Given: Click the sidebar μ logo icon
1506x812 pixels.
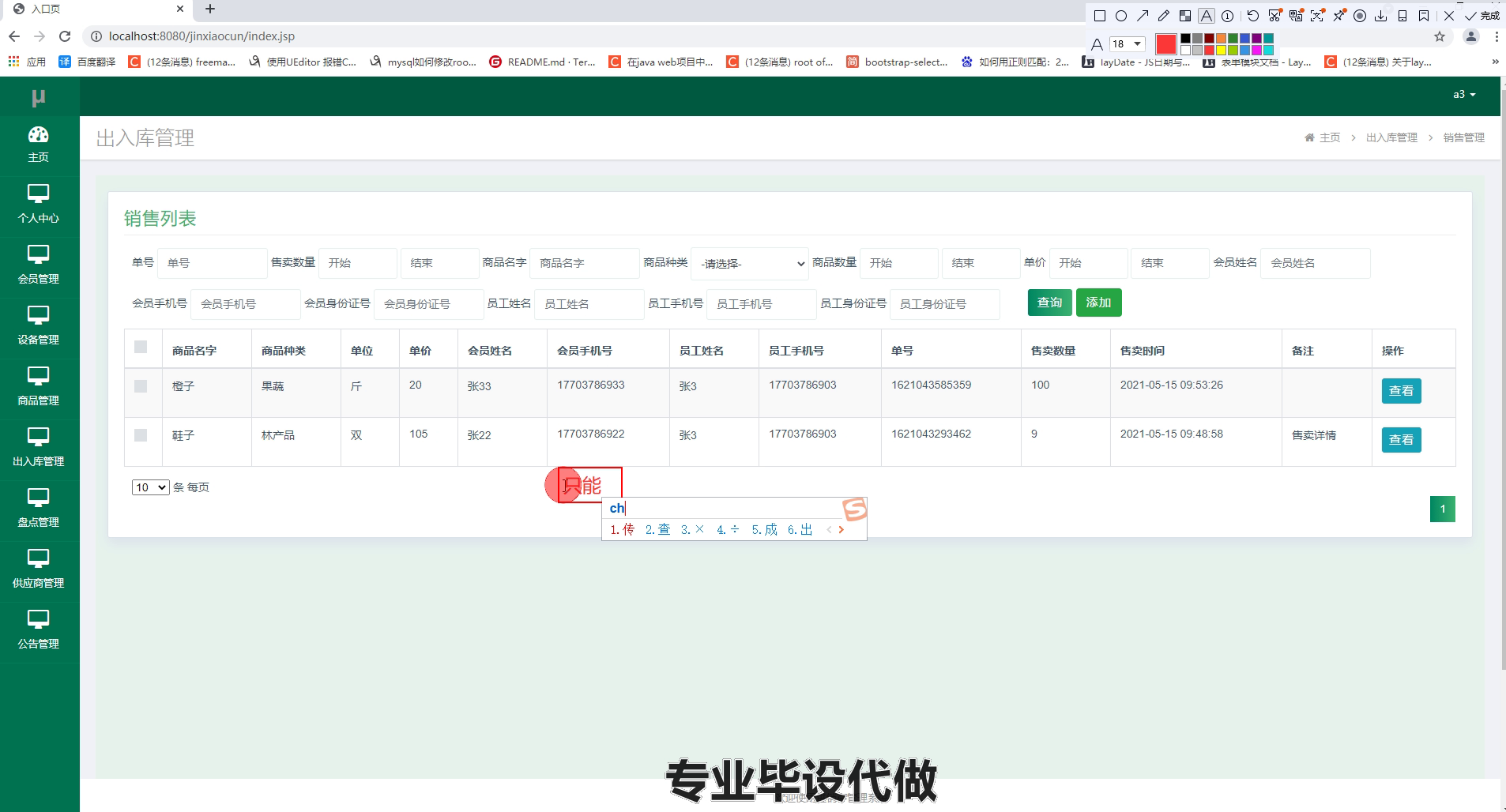Looking at the screenshot, I should click(38, 98).
